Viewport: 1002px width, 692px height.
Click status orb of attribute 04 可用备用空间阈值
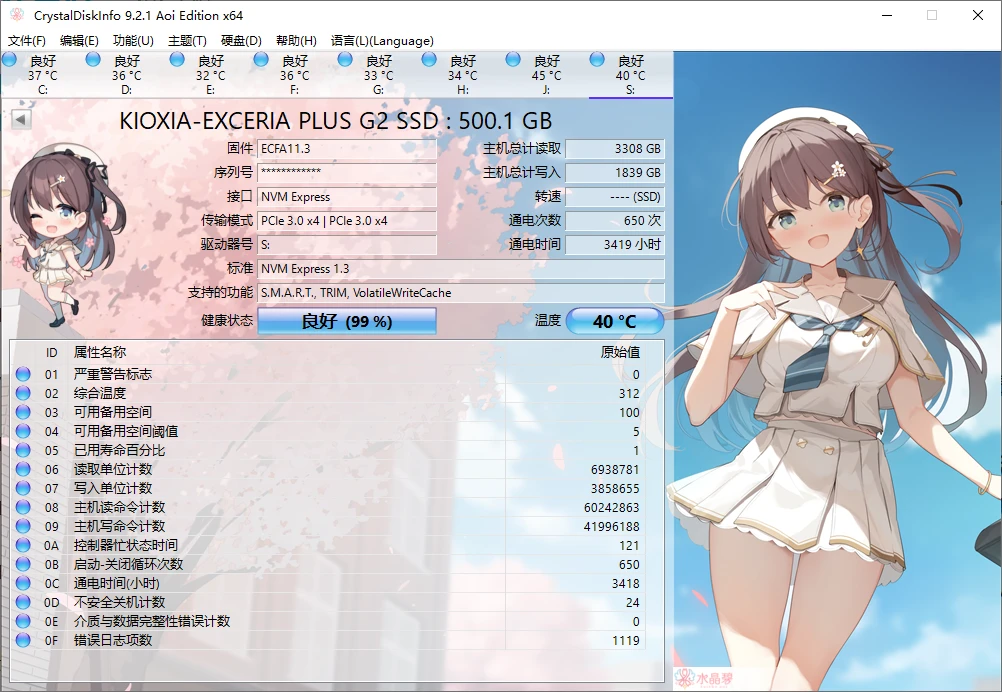point(23,431)
